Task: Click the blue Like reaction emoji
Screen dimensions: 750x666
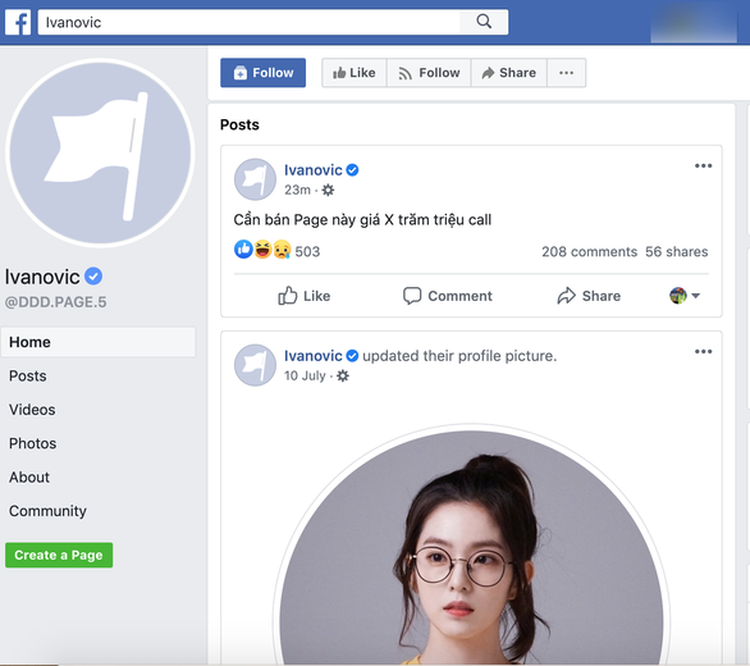Action: (x=243, y=249)
